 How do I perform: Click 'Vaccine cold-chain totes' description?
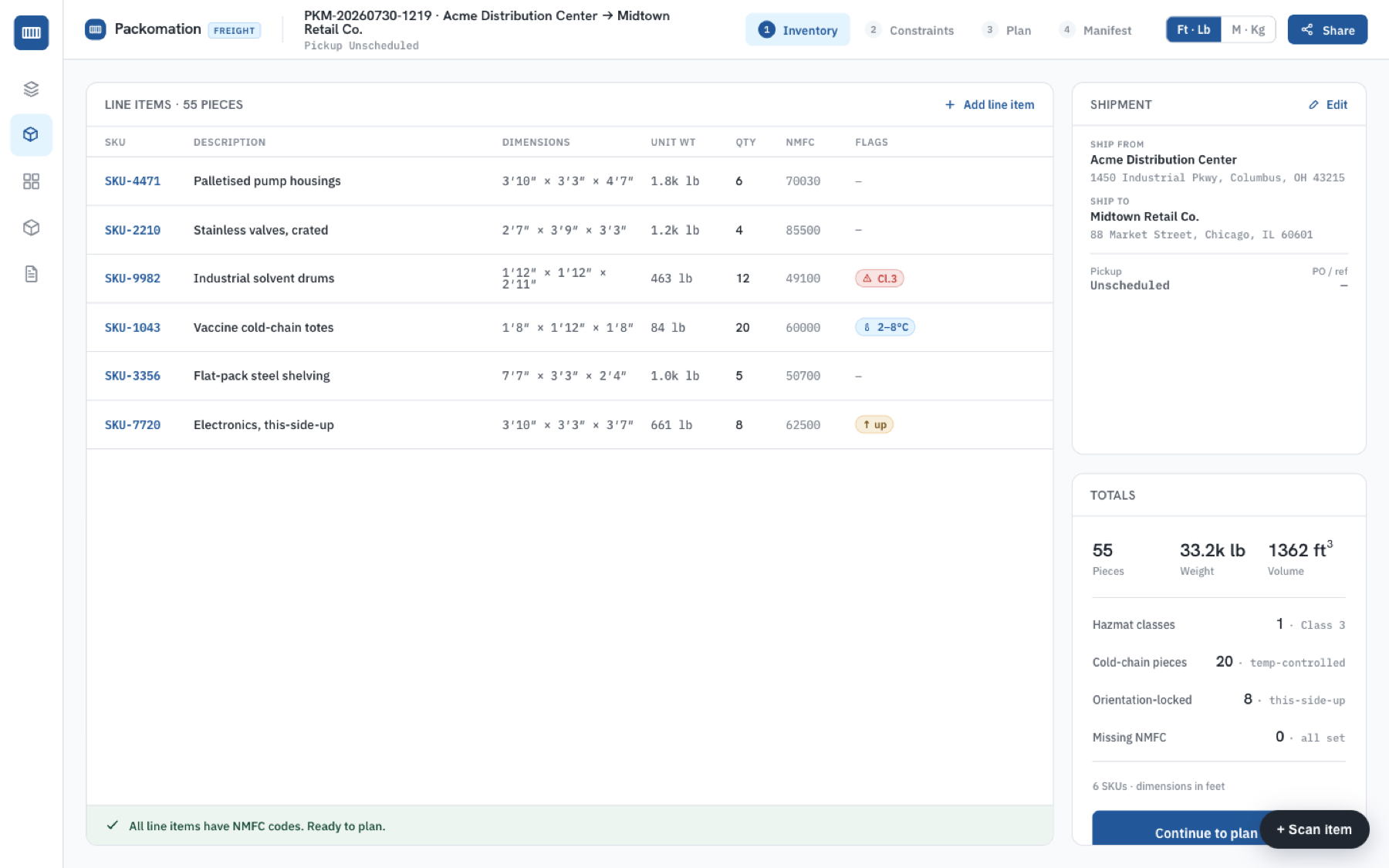point(264,327)
